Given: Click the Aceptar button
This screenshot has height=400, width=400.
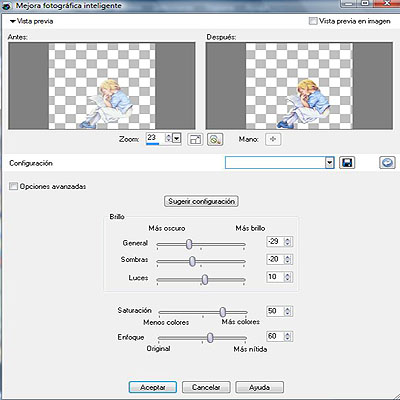Looking at the screenshot, I should pos(153,387).
